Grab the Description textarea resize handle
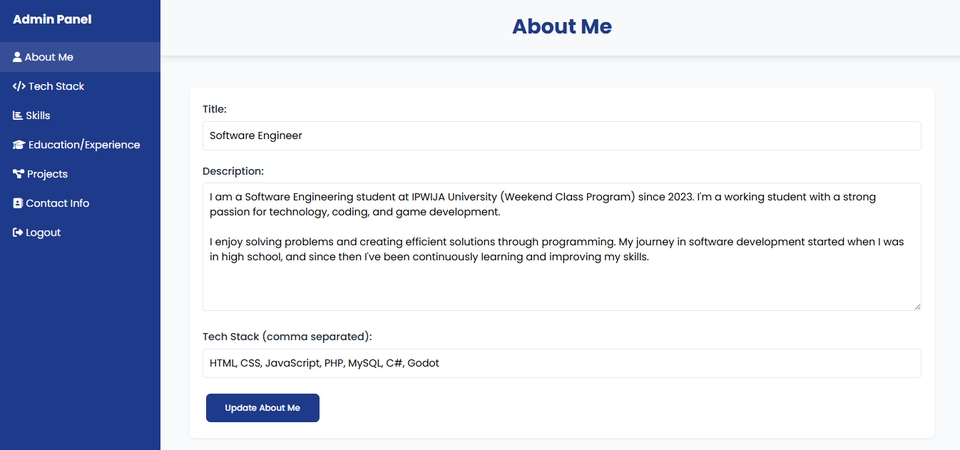Image resolution: width=960 pixels, height=450 pixels. (917, 307)
